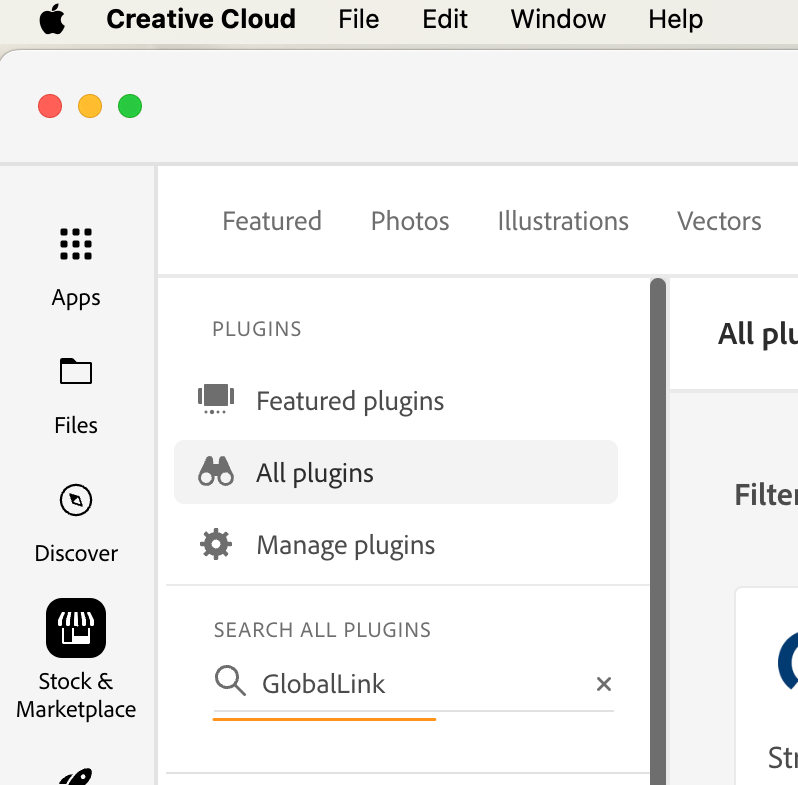Screen dimensions: 798x785
Task: Click the gear icon beside Manage plugins
Action: click(x=216, y=544)
